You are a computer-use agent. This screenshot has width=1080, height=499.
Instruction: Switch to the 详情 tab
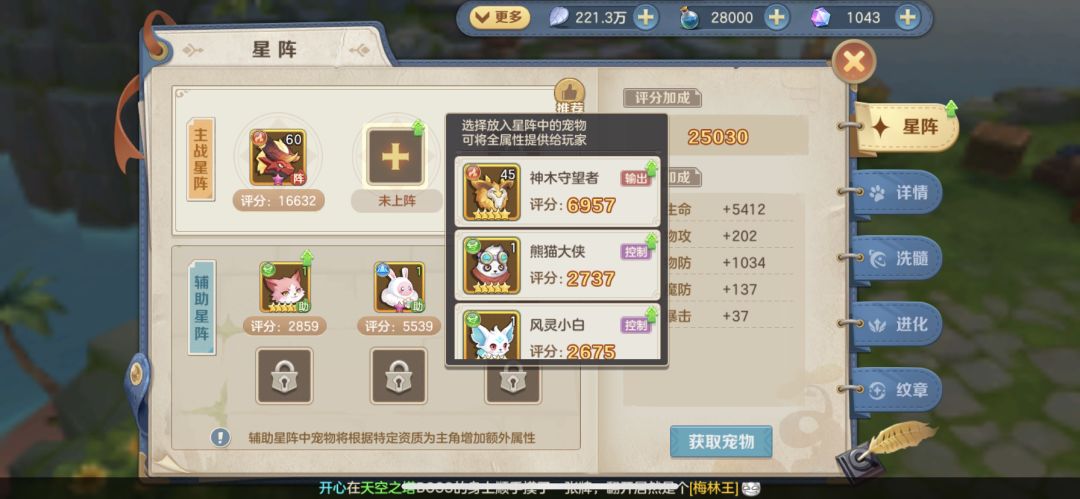[898, 192]
